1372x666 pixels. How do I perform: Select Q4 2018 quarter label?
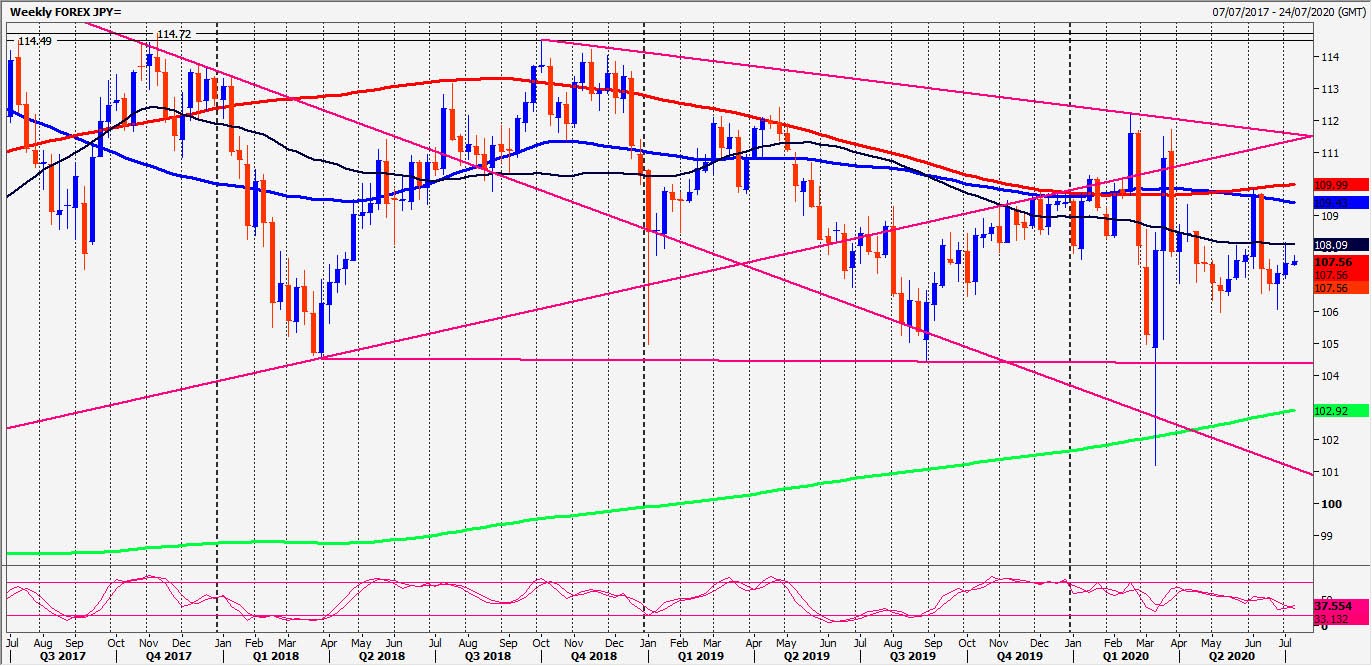tap(588, 658)
